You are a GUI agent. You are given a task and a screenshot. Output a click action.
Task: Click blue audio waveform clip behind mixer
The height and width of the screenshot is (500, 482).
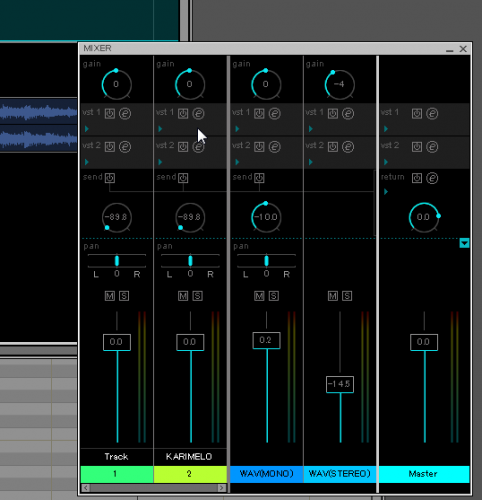pyautogui.click(x=38, y=125)
